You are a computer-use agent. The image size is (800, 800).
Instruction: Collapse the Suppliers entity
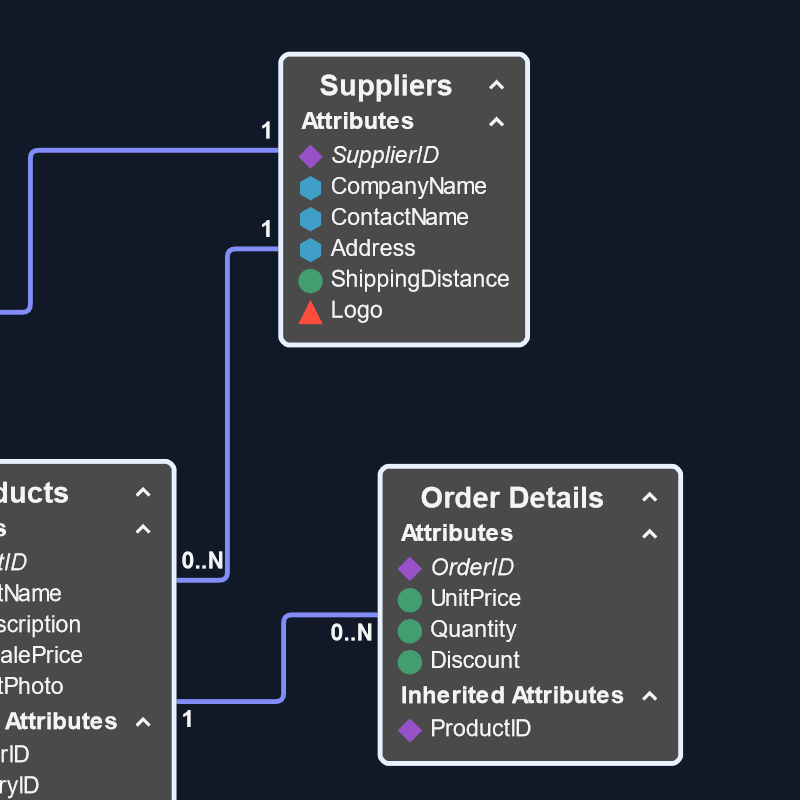(497, 86)
